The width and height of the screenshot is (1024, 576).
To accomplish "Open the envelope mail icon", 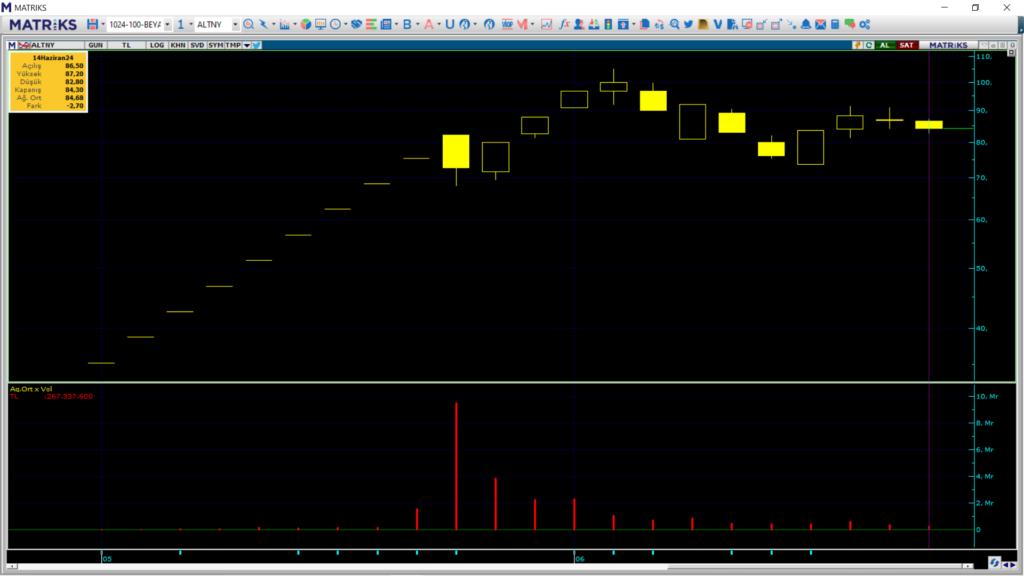I will point(821,24).
